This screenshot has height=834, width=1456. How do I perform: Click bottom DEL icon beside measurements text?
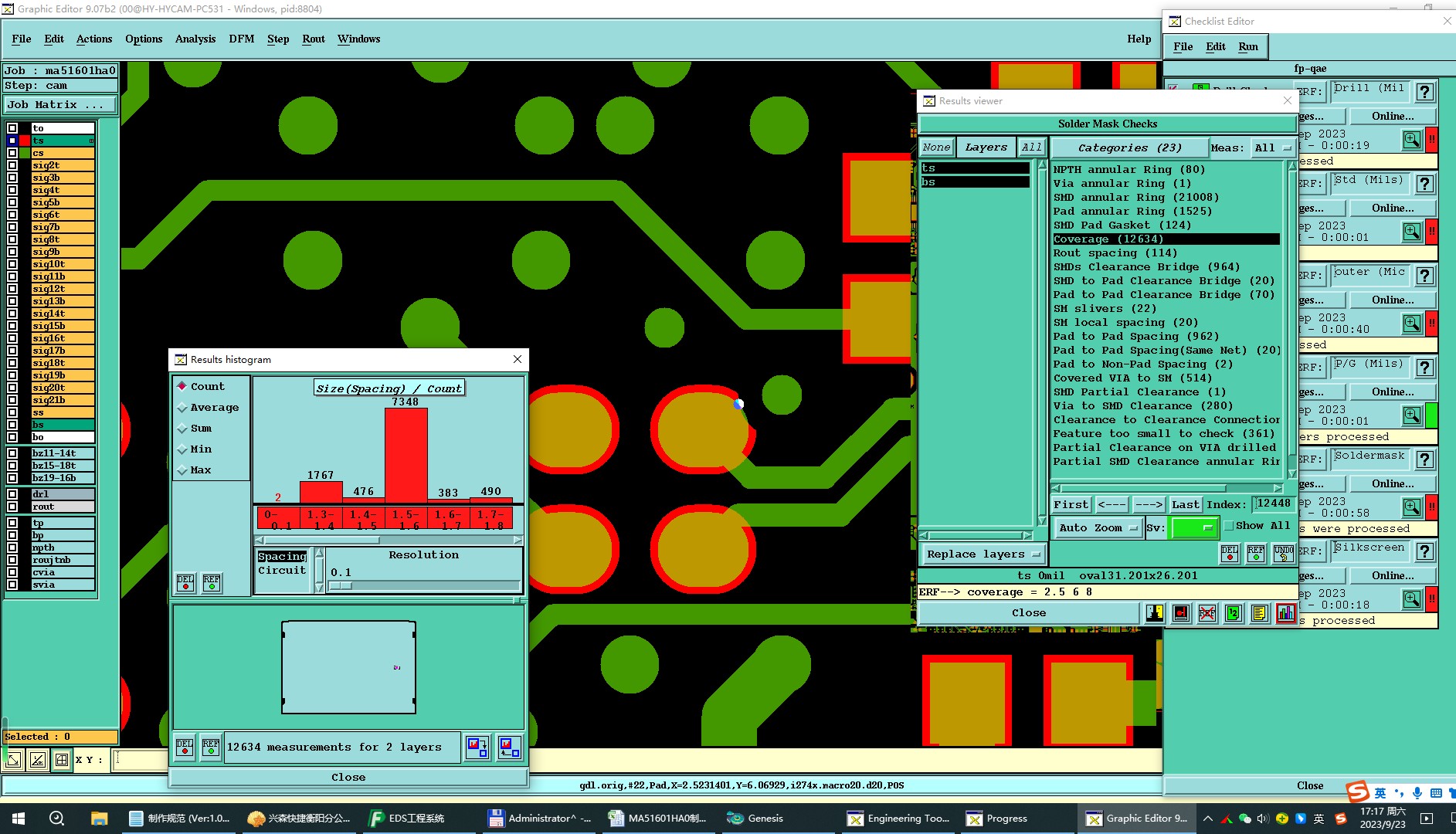[185, 748]
